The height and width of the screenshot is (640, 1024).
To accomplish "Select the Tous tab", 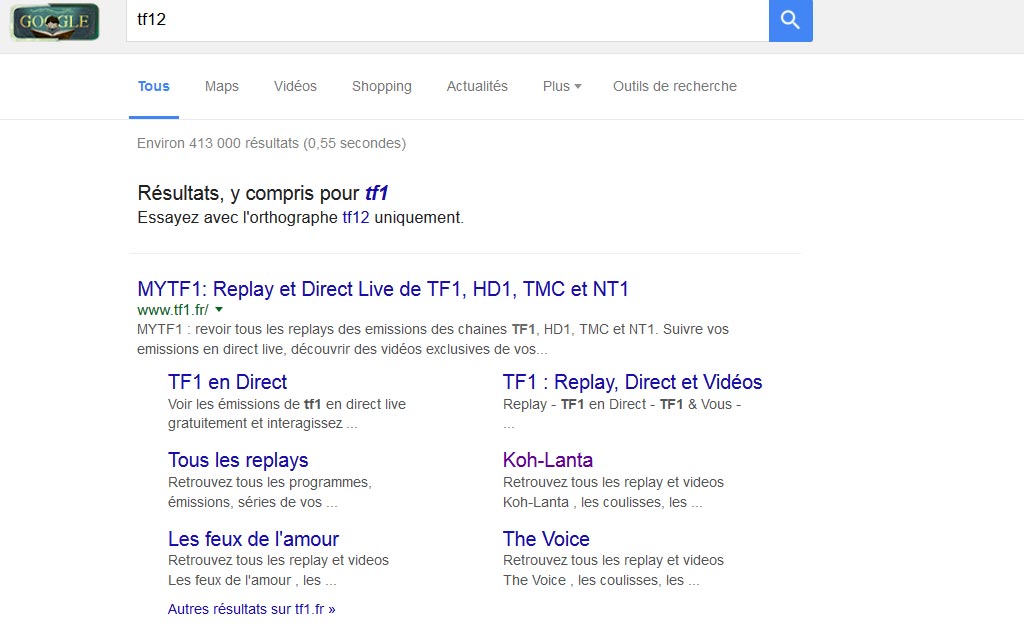I will click(x=153, y=86).
